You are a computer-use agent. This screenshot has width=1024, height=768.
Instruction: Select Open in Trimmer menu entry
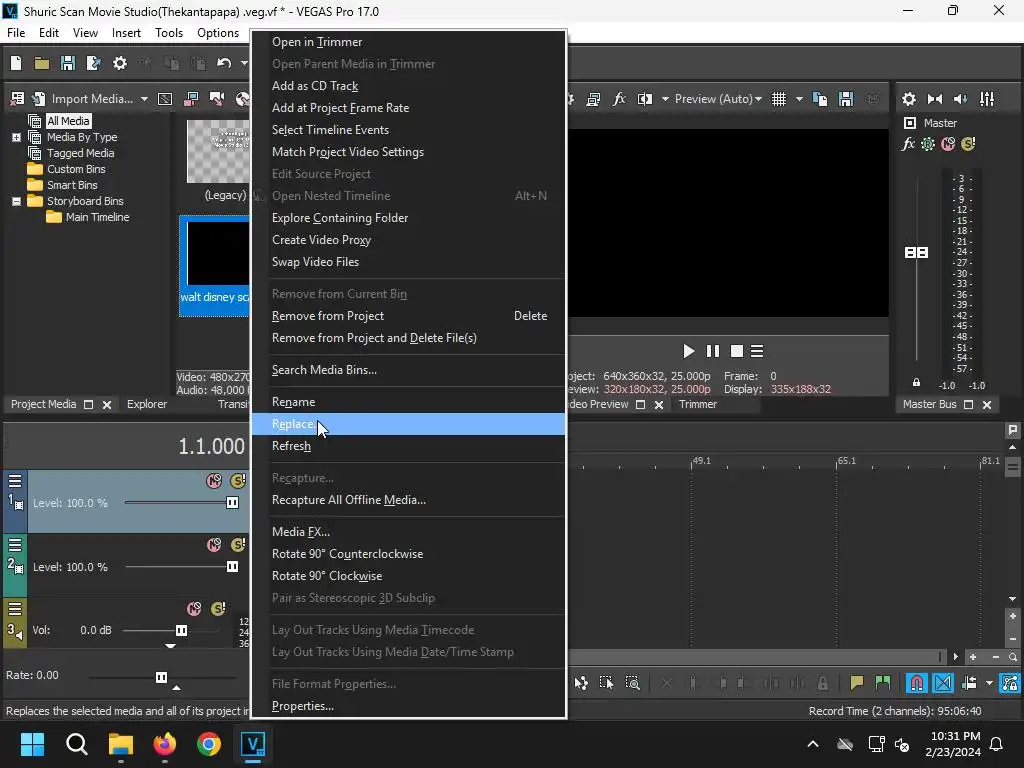(408, 42)
